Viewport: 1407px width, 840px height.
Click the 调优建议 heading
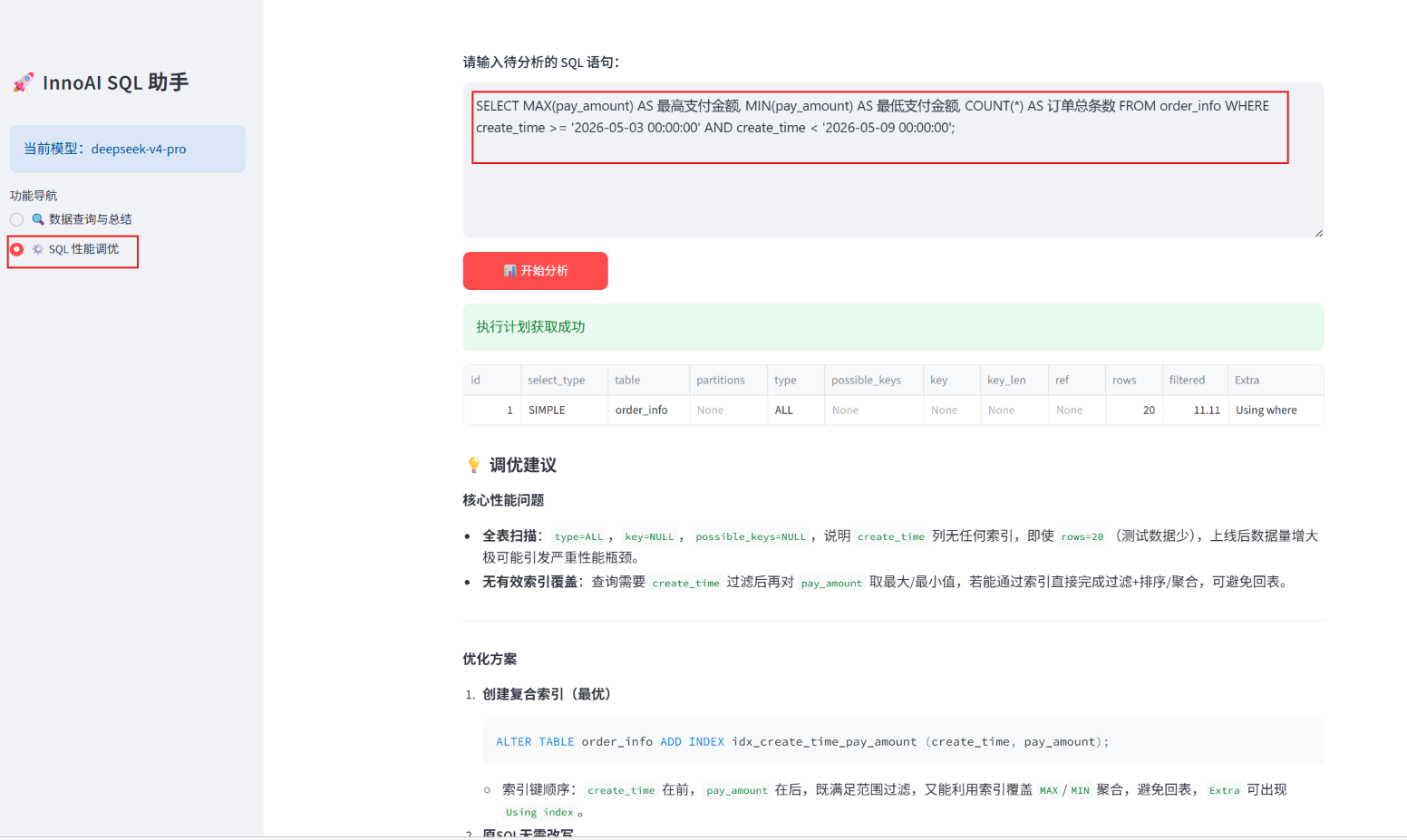pos(523,465)
